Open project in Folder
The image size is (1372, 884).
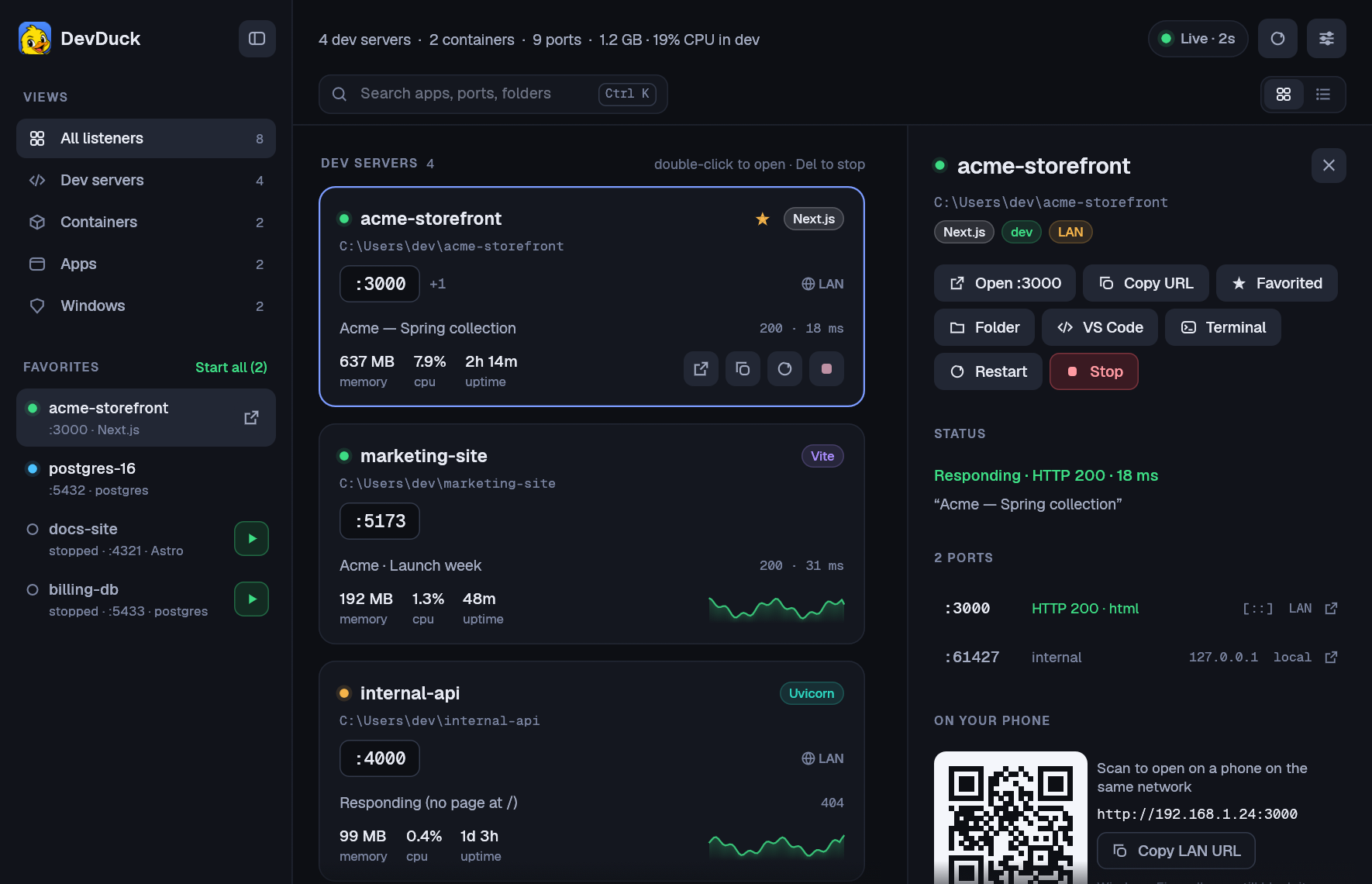(x=984, y=327)
